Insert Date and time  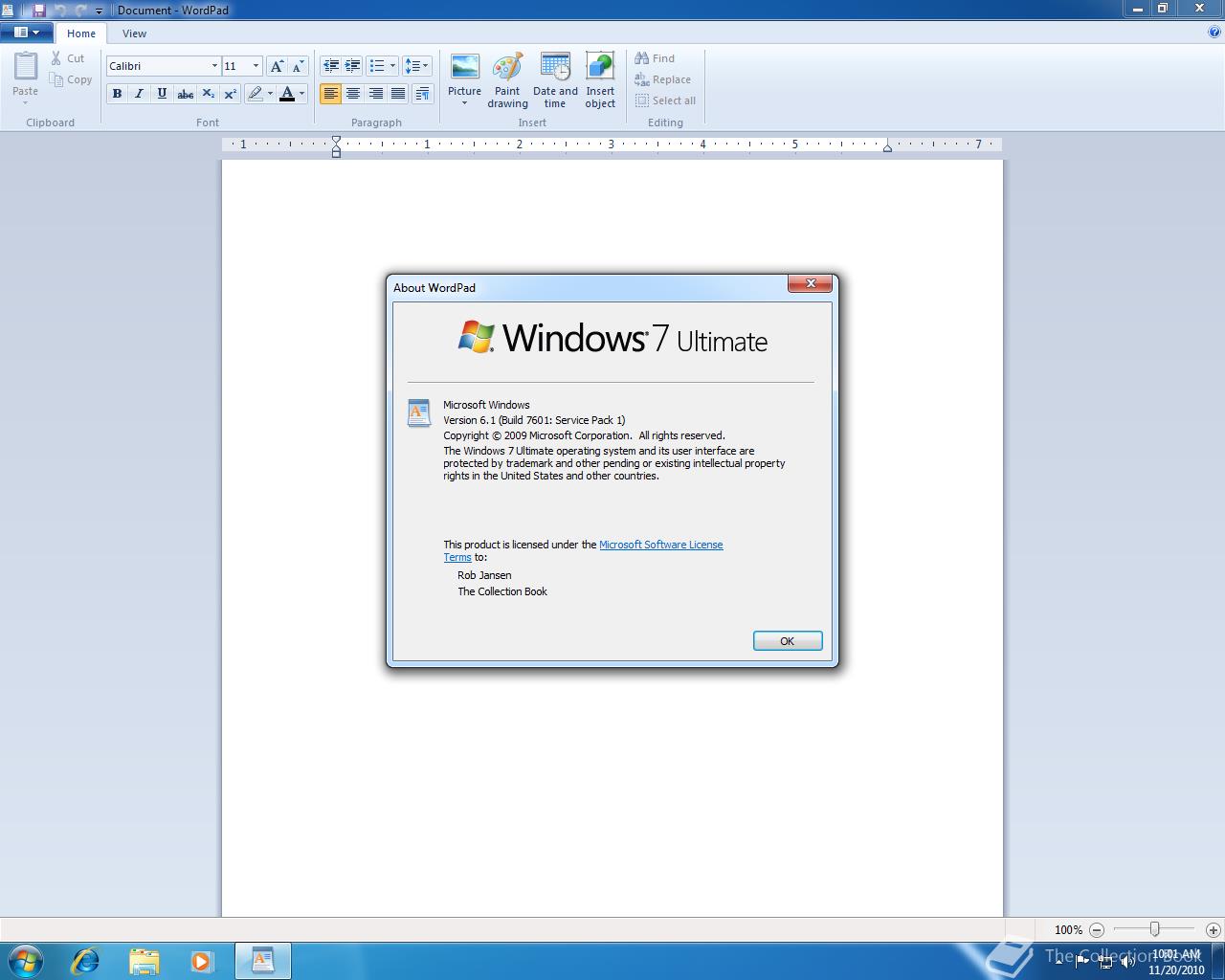coord(555,80)
